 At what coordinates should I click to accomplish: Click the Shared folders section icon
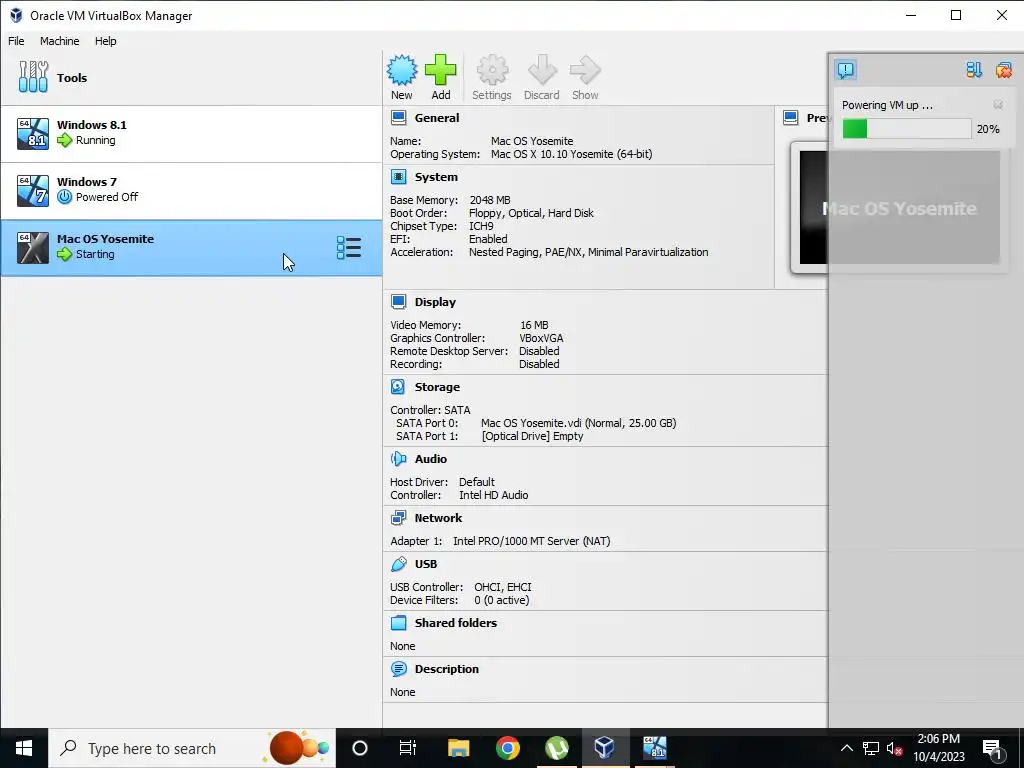pyautogui.click(x=398, y=622)
